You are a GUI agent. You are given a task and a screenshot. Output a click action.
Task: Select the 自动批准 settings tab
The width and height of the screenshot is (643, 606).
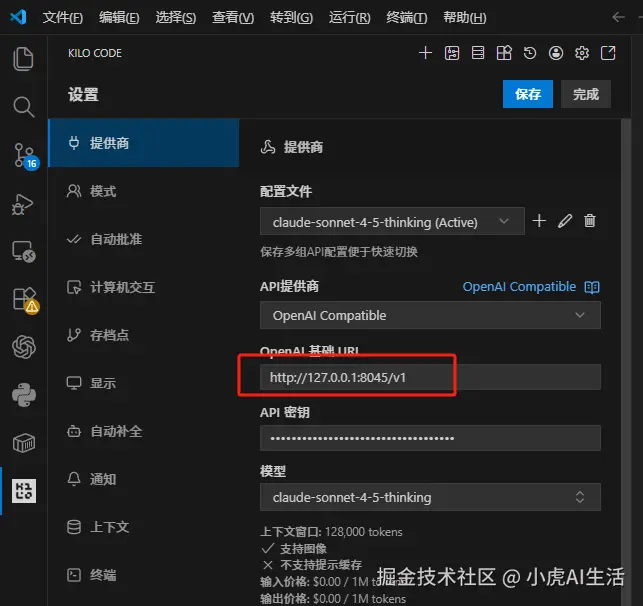coord(144,239)
